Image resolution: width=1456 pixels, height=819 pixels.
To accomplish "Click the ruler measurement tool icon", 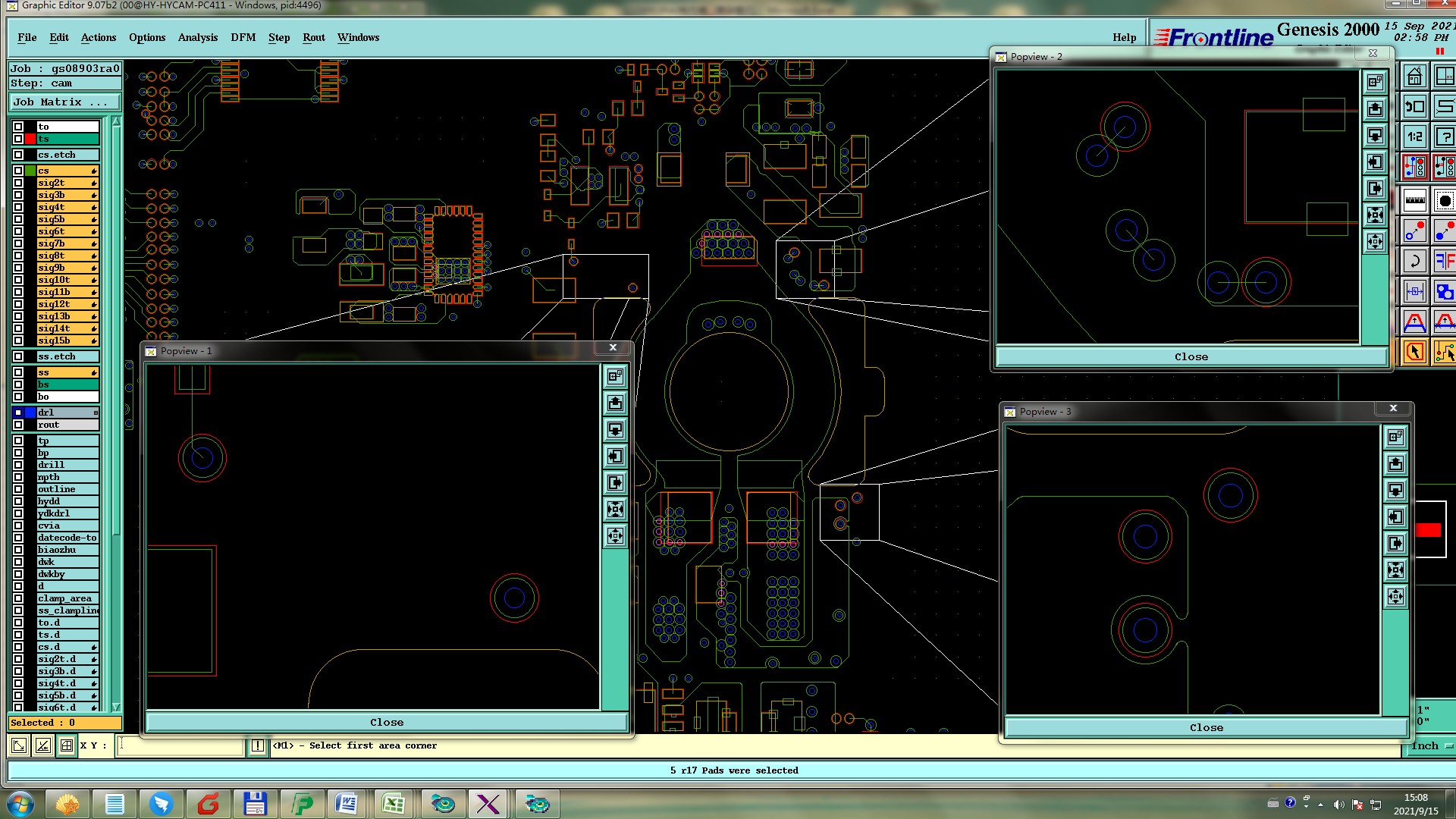I will (x=1414, y=200).
